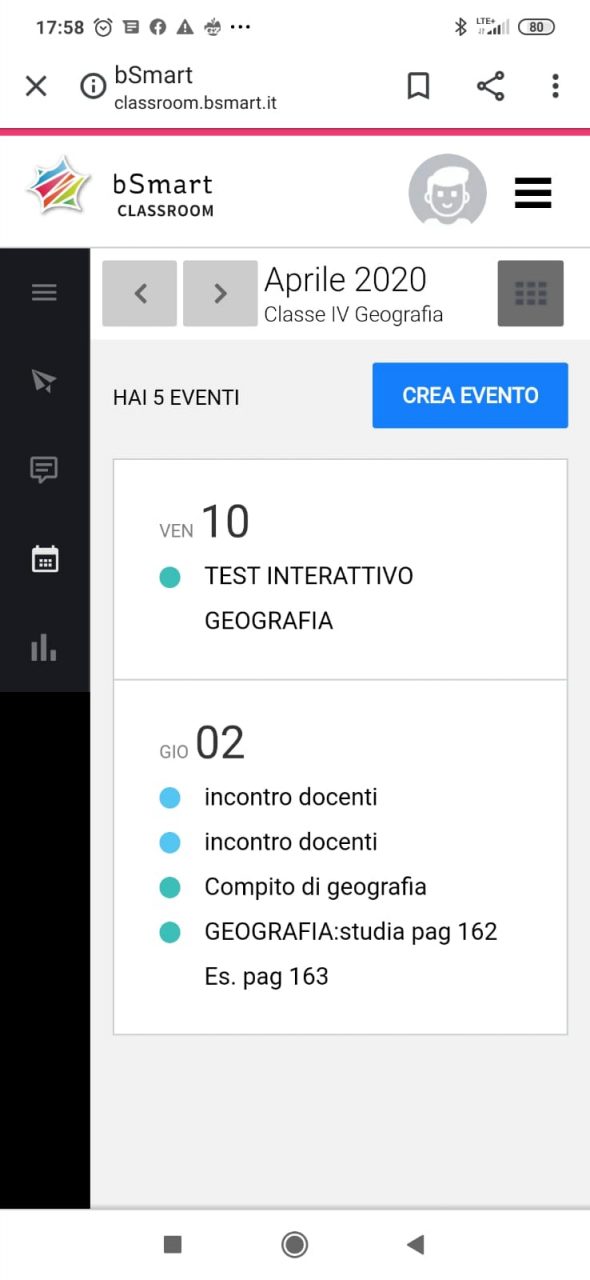Open TEST INTERATTIVO GEOGRAFIA event
Screen dimensions: 590x1280
click(x=309, y=598)
